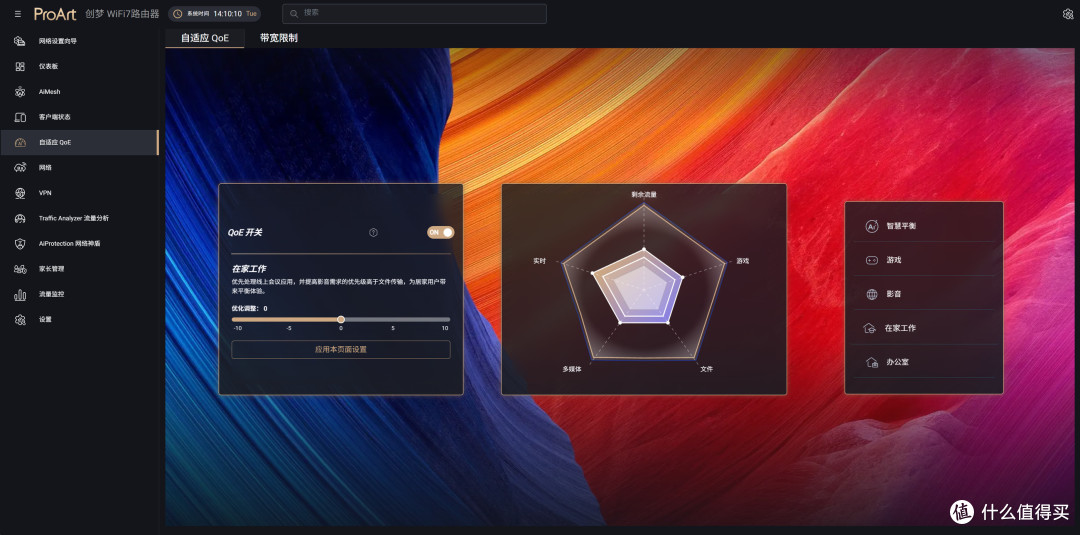The width and height of the screenshot is (1080, 535).
Task: Select 在家工作 mode in list
Action: coord(924,328)
